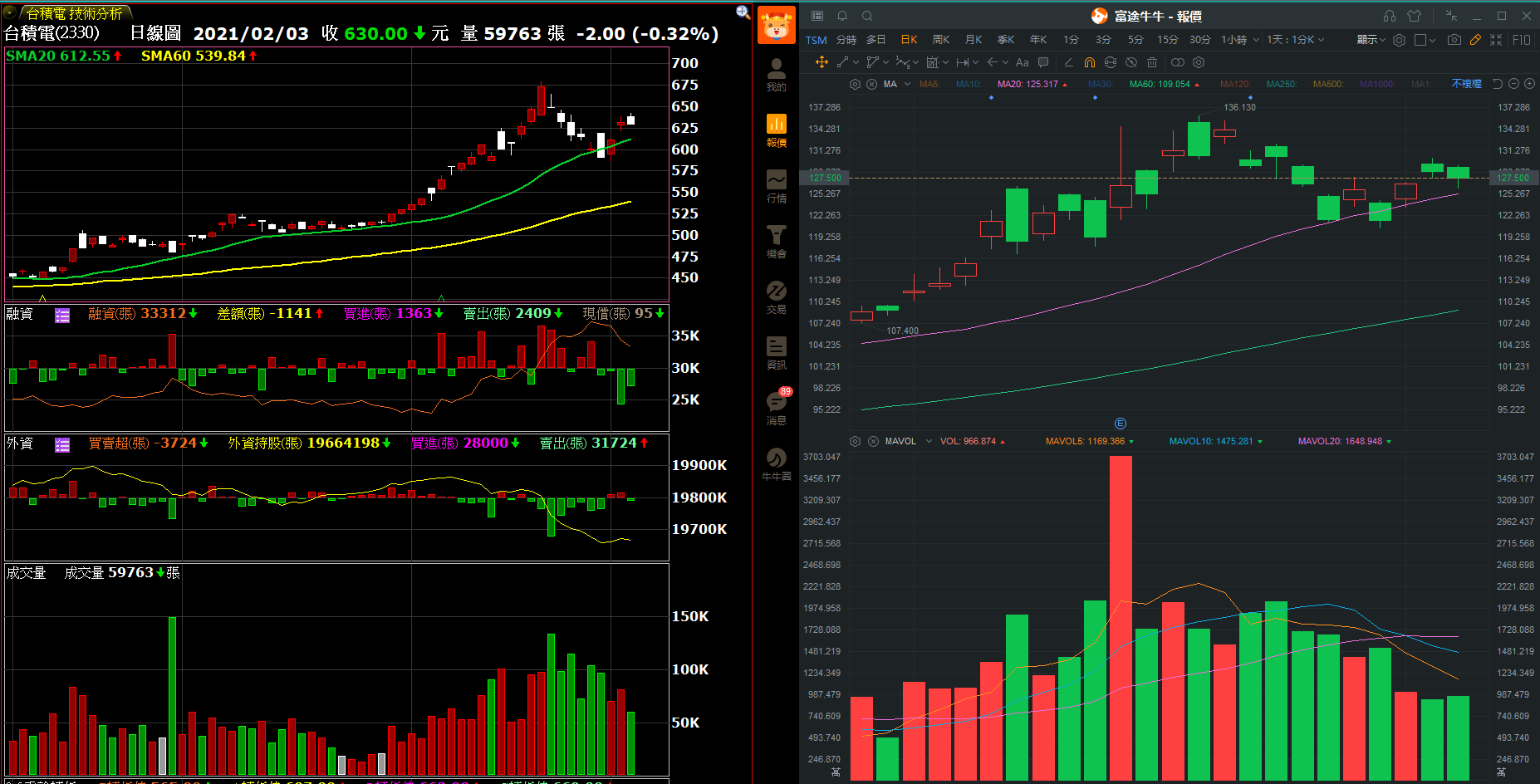The height and width of the screenshot is (784, 1540).
Task: Open chart settings gear beside 顯示
Action: coord(1400,40)
